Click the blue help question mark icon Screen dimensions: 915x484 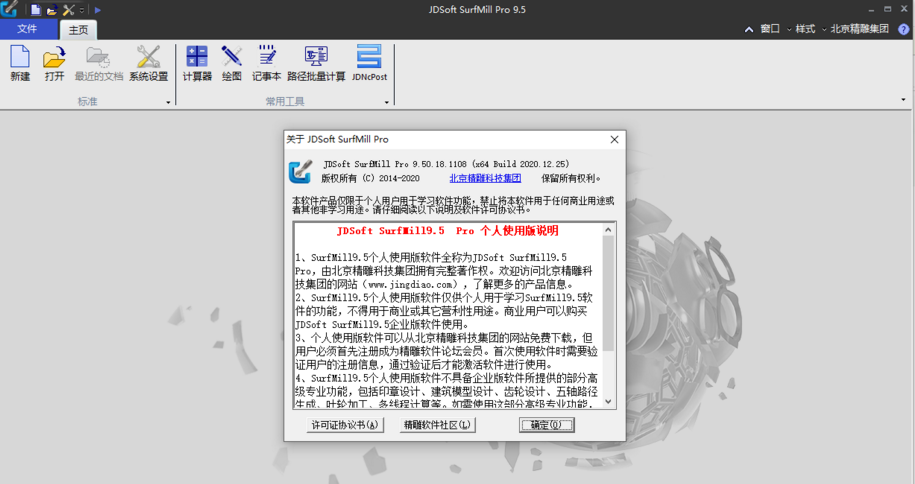[904, 29]
